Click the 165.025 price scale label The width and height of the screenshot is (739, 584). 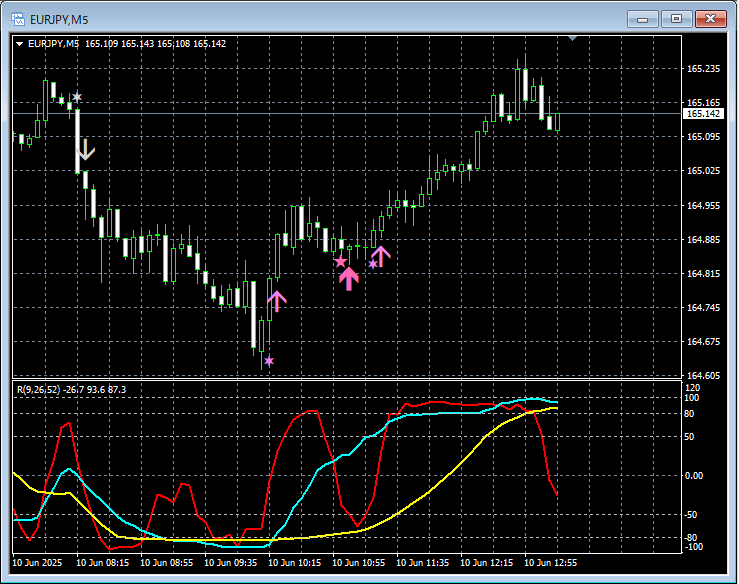pyautogui.click(x=703, y=171)
